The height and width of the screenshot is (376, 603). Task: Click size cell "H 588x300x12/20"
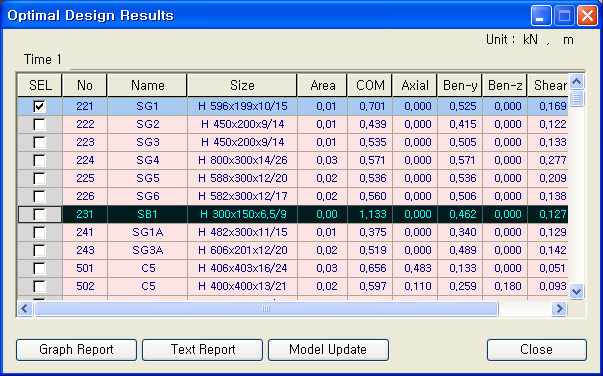click(x=243, y=178)
